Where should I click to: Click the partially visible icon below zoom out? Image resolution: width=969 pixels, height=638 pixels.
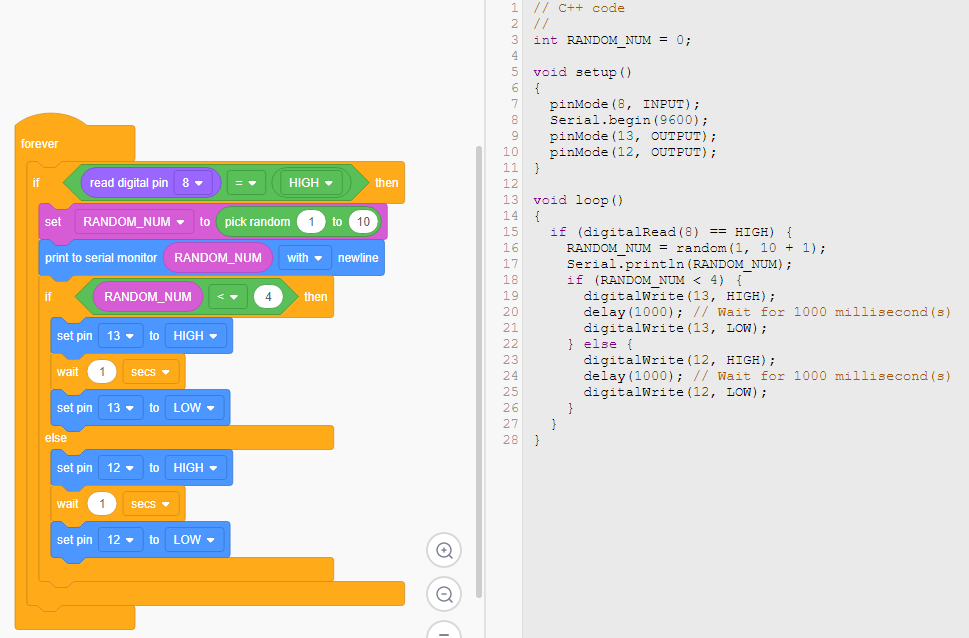(x=444, y=630)
